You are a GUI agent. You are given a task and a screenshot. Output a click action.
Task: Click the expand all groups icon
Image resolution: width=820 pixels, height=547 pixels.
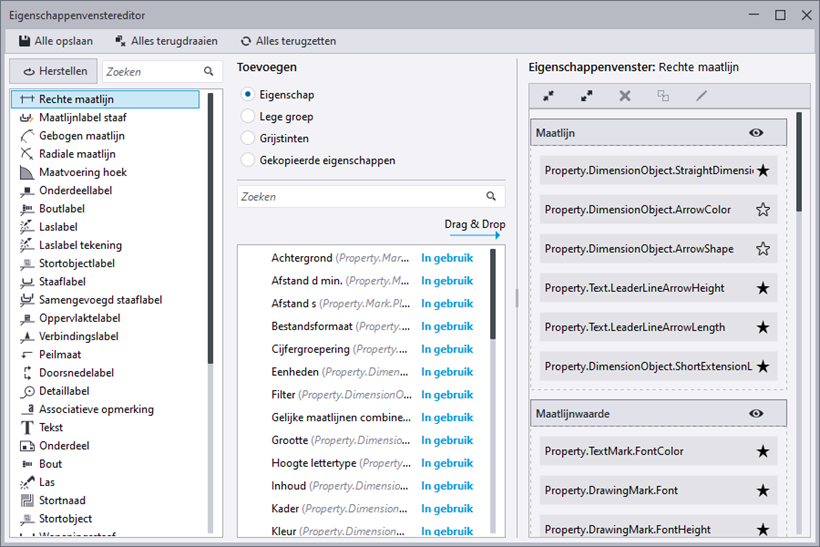pos(586,96)
